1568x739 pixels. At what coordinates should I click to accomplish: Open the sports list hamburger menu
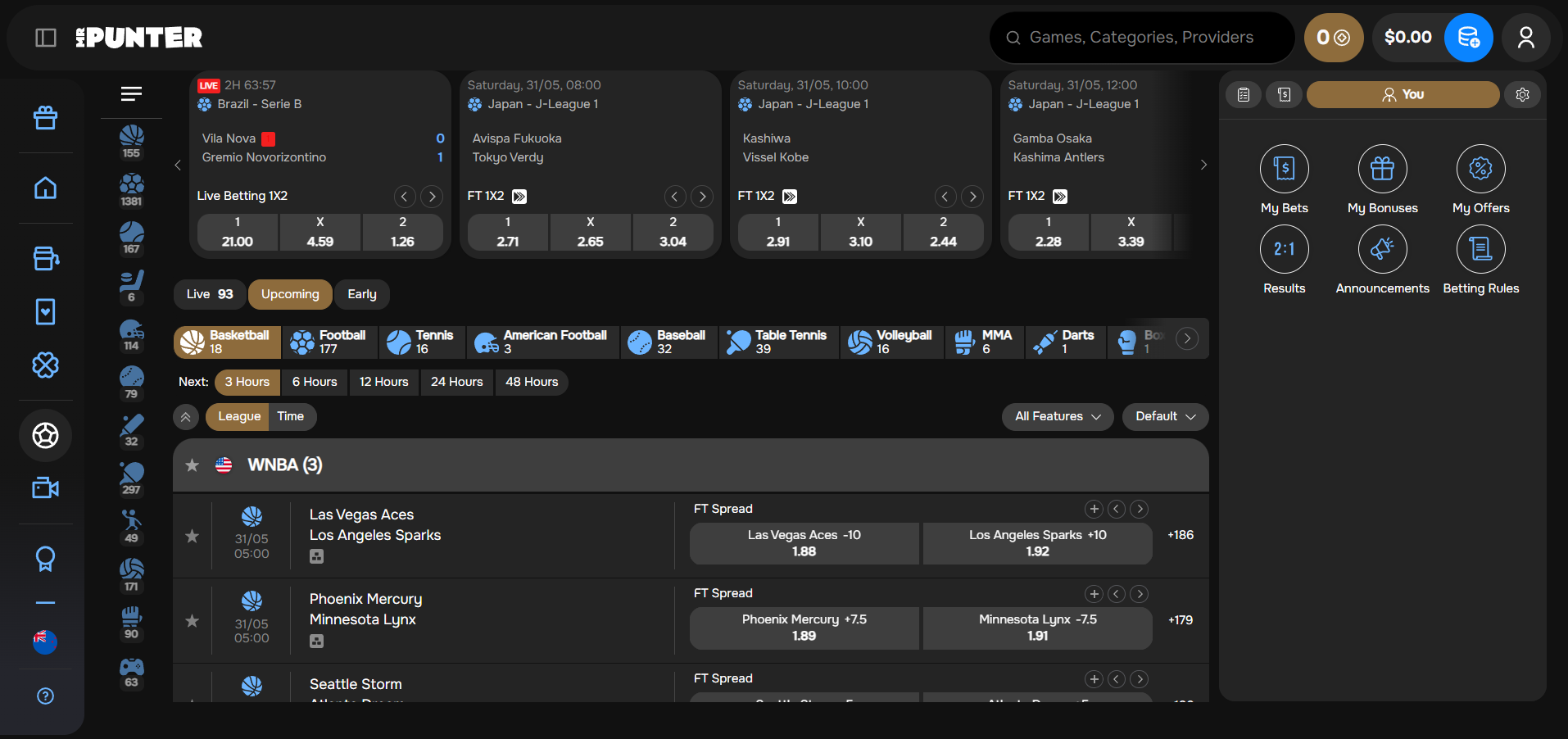131,94
